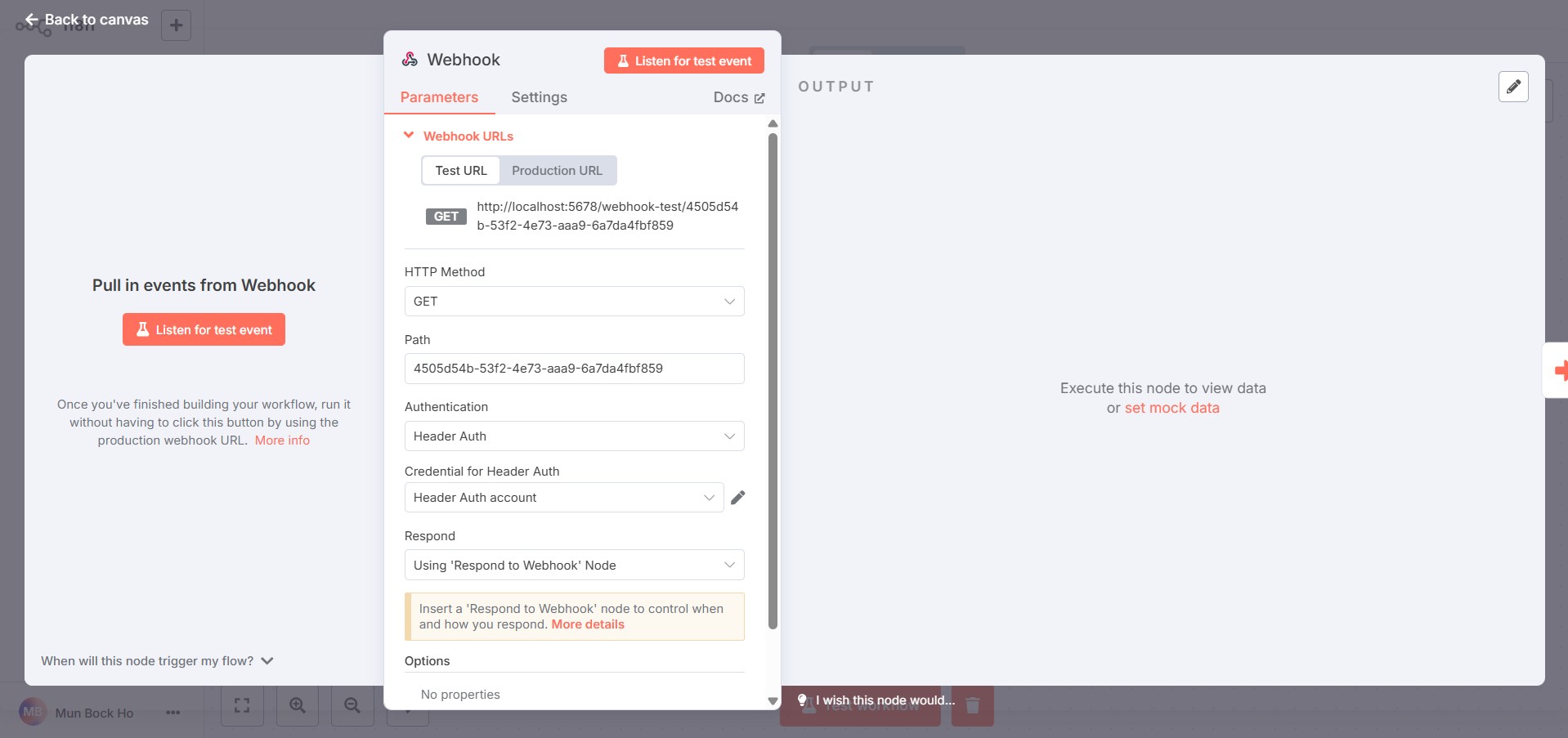Copy the webhook test URL text
The height and width of the screenshot is (738, 1568).
[x=607, y=216]
